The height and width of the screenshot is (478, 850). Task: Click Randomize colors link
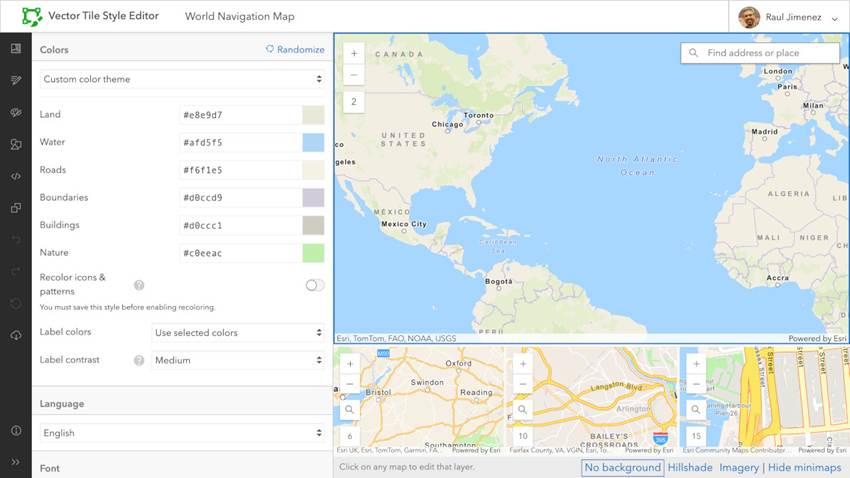295,49
